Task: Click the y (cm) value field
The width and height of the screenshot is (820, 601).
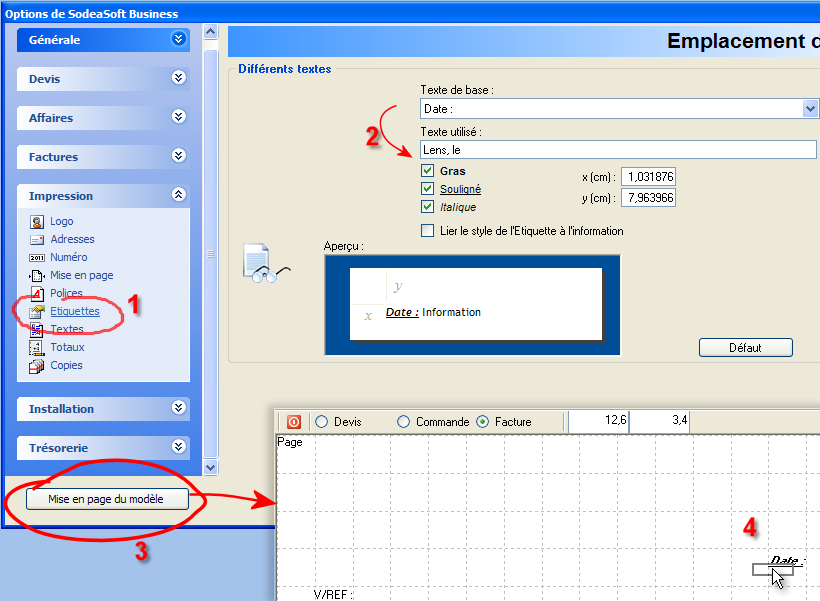Action: coord(648,198)
